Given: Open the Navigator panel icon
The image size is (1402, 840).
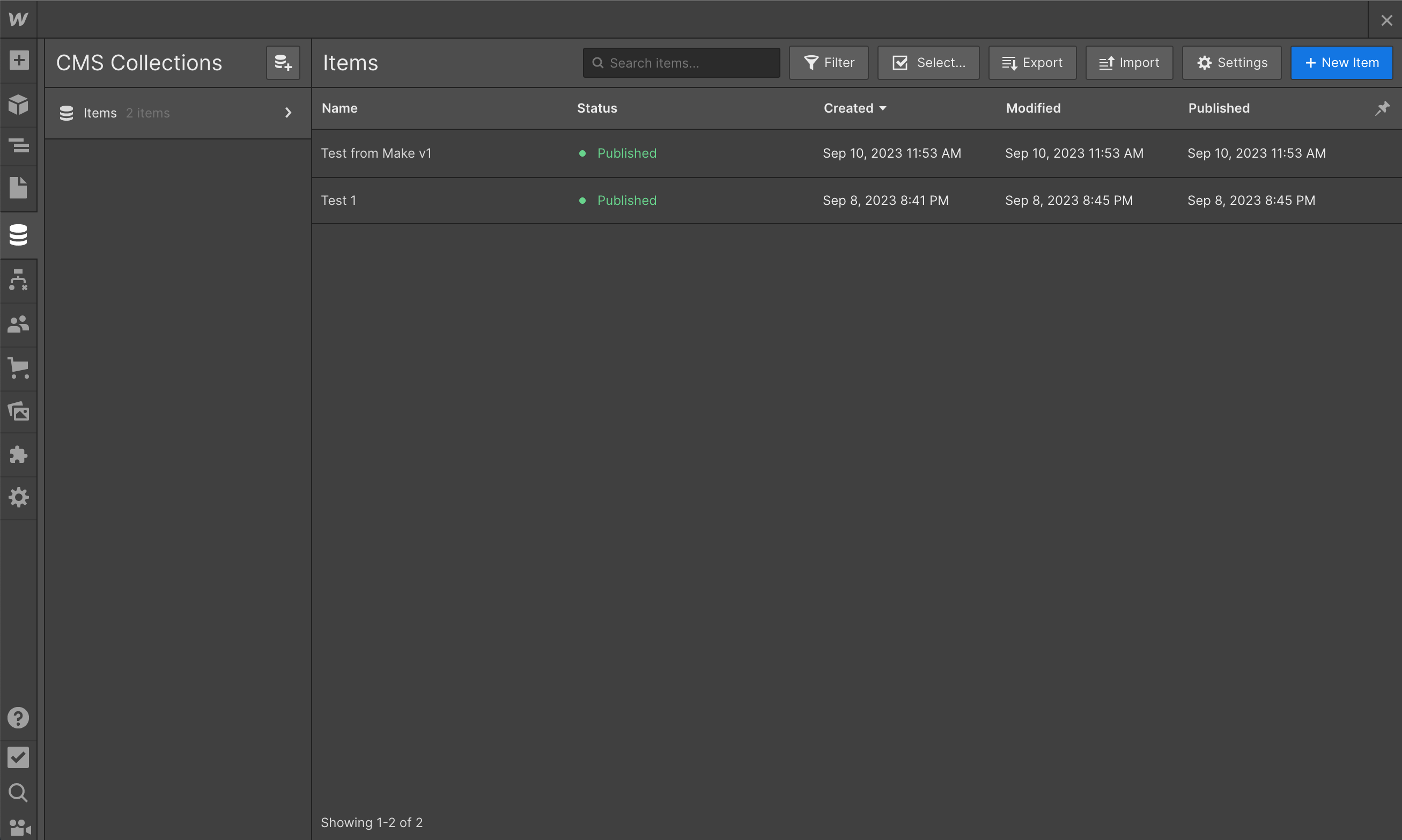Looking at the screenshot, I should point(19,146).
